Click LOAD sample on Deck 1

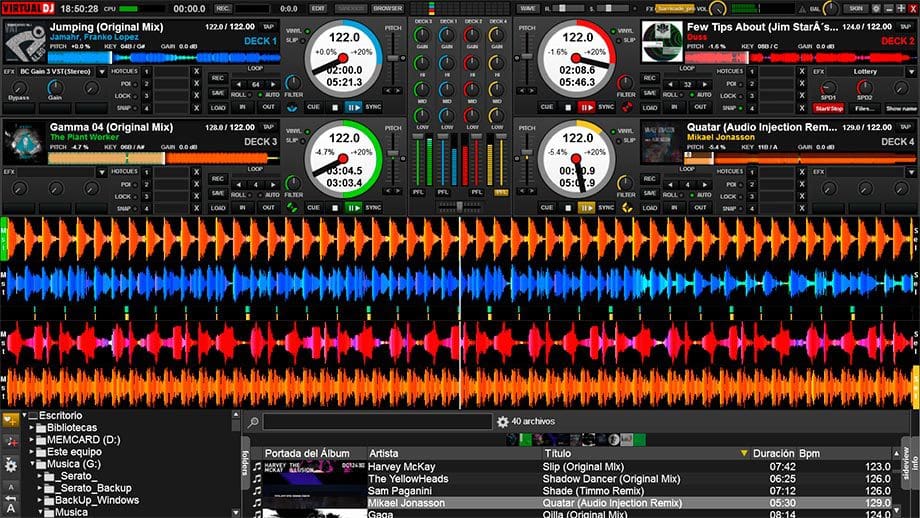click(218, 108)
